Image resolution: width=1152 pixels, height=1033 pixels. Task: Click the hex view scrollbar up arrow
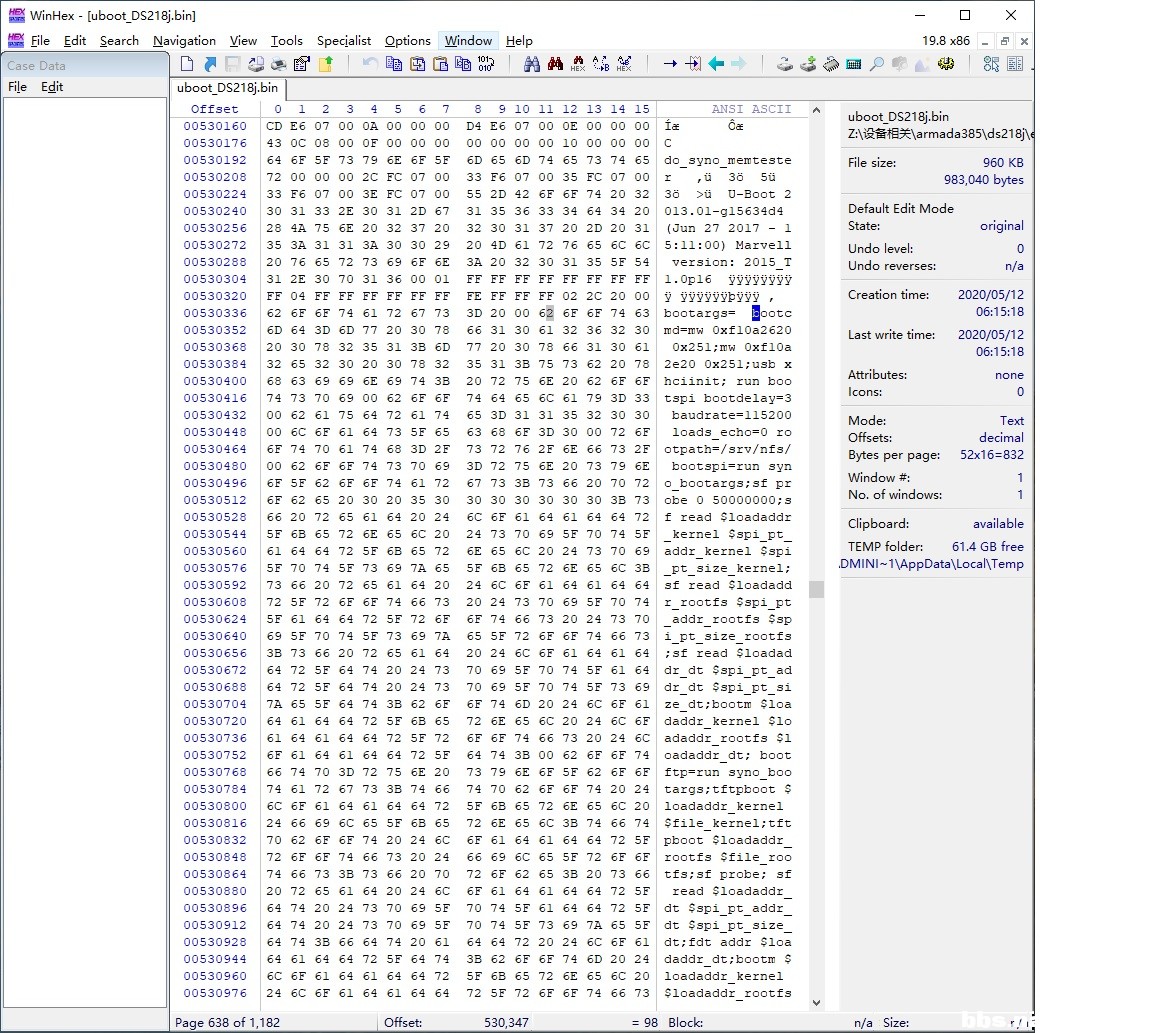point(816,110)
